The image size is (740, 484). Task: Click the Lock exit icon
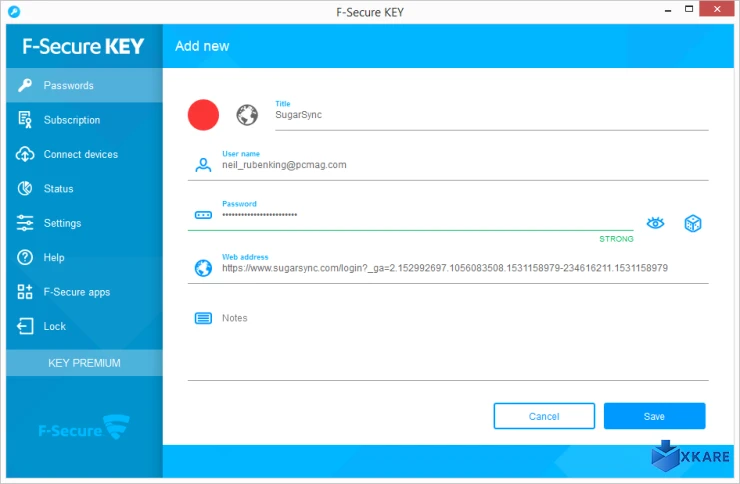(25, 326)
